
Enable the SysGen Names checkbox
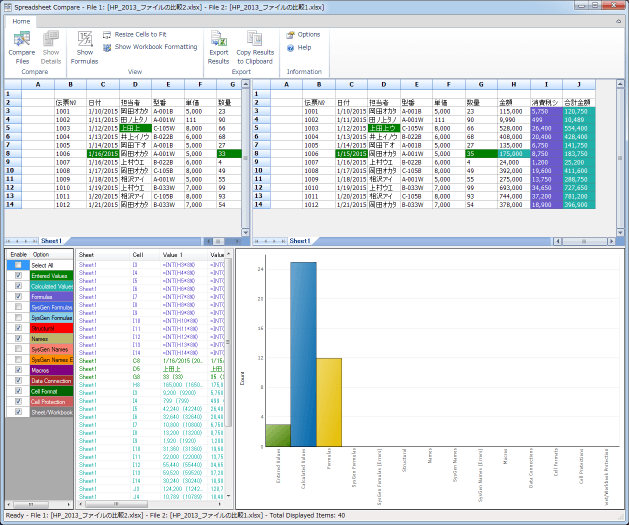17,347
